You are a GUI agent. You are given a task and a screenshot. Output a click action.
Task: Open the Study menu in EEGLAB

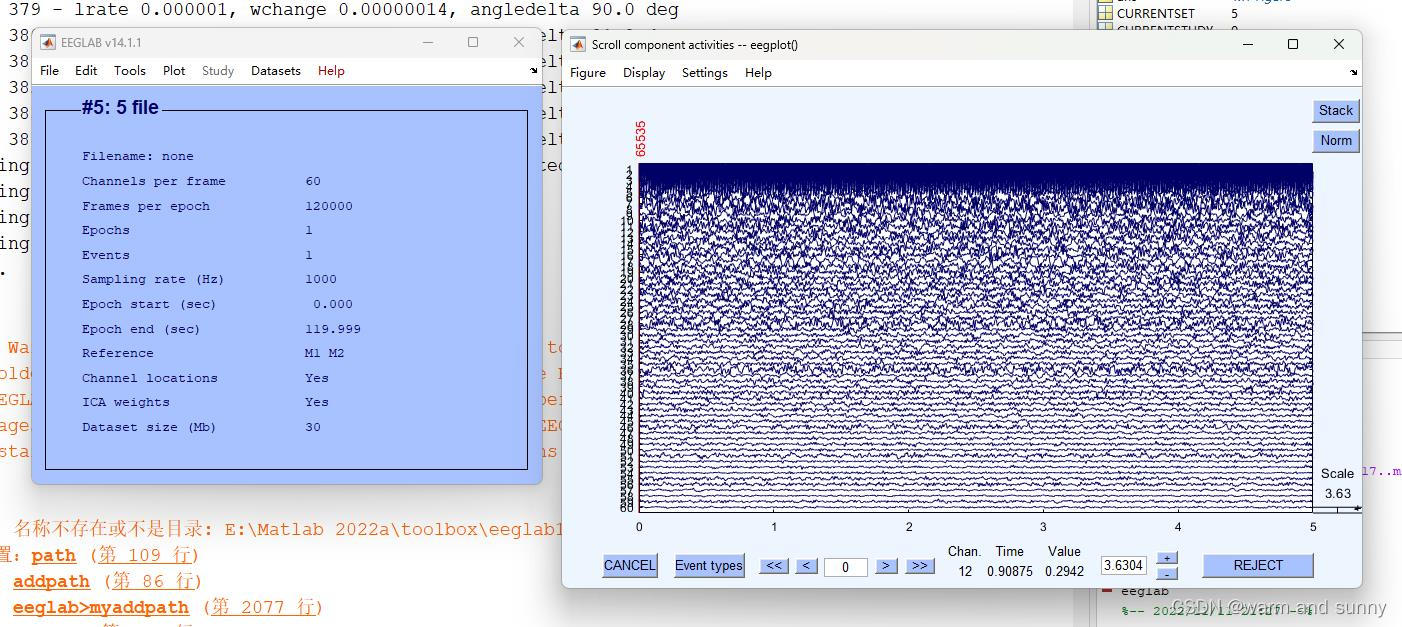tap(218, 70)
